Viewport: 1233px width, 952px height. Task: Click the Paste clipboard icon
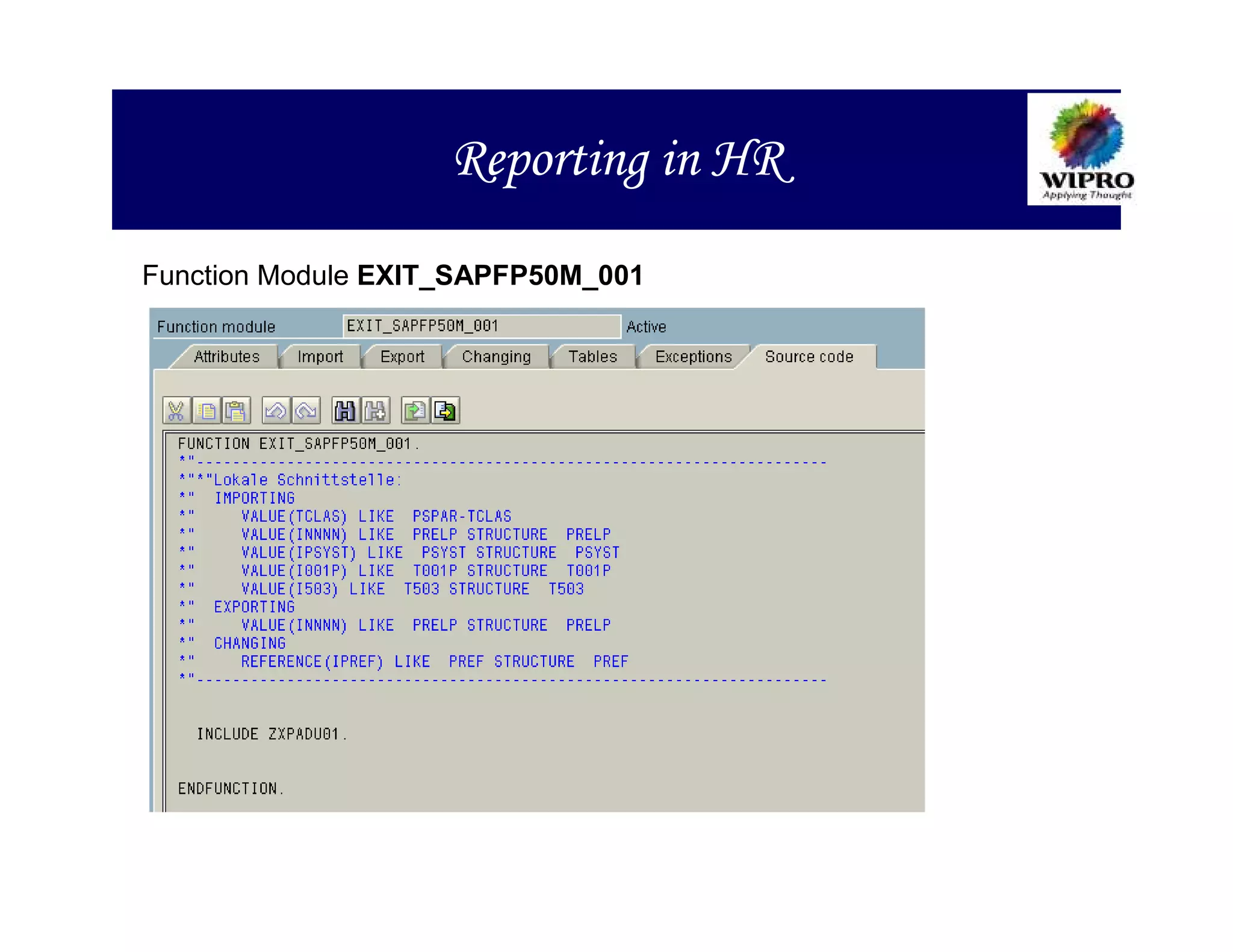236,411
